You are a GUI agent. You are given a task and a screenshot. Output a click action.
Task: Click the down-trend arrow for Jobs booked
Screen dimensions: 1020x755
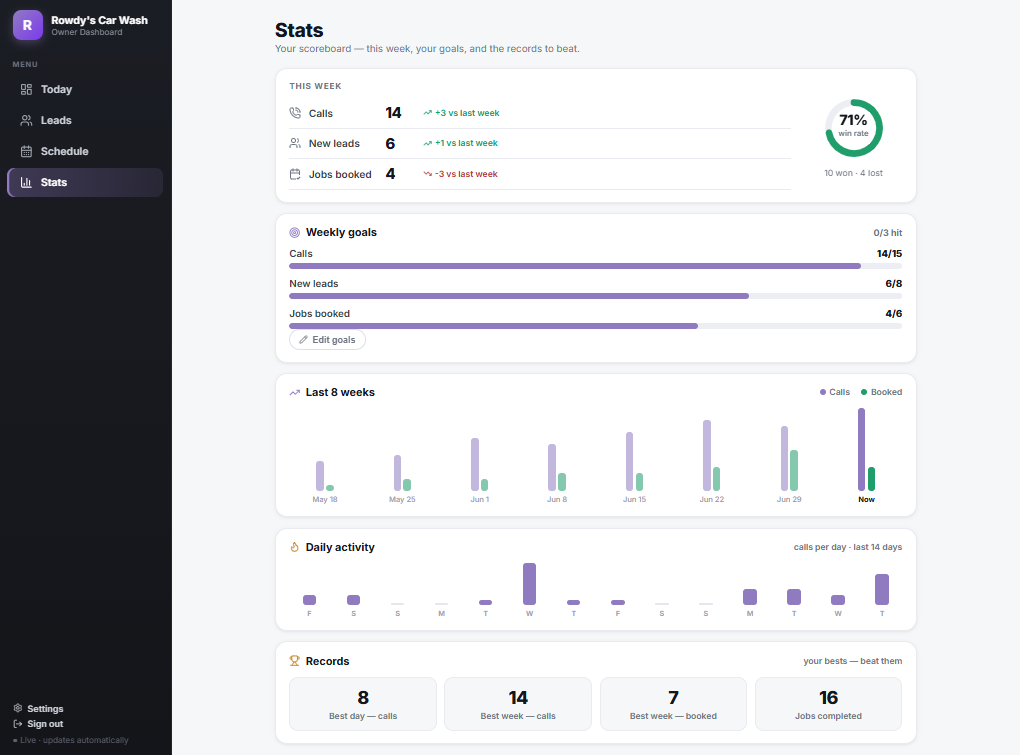click(427, 174)
